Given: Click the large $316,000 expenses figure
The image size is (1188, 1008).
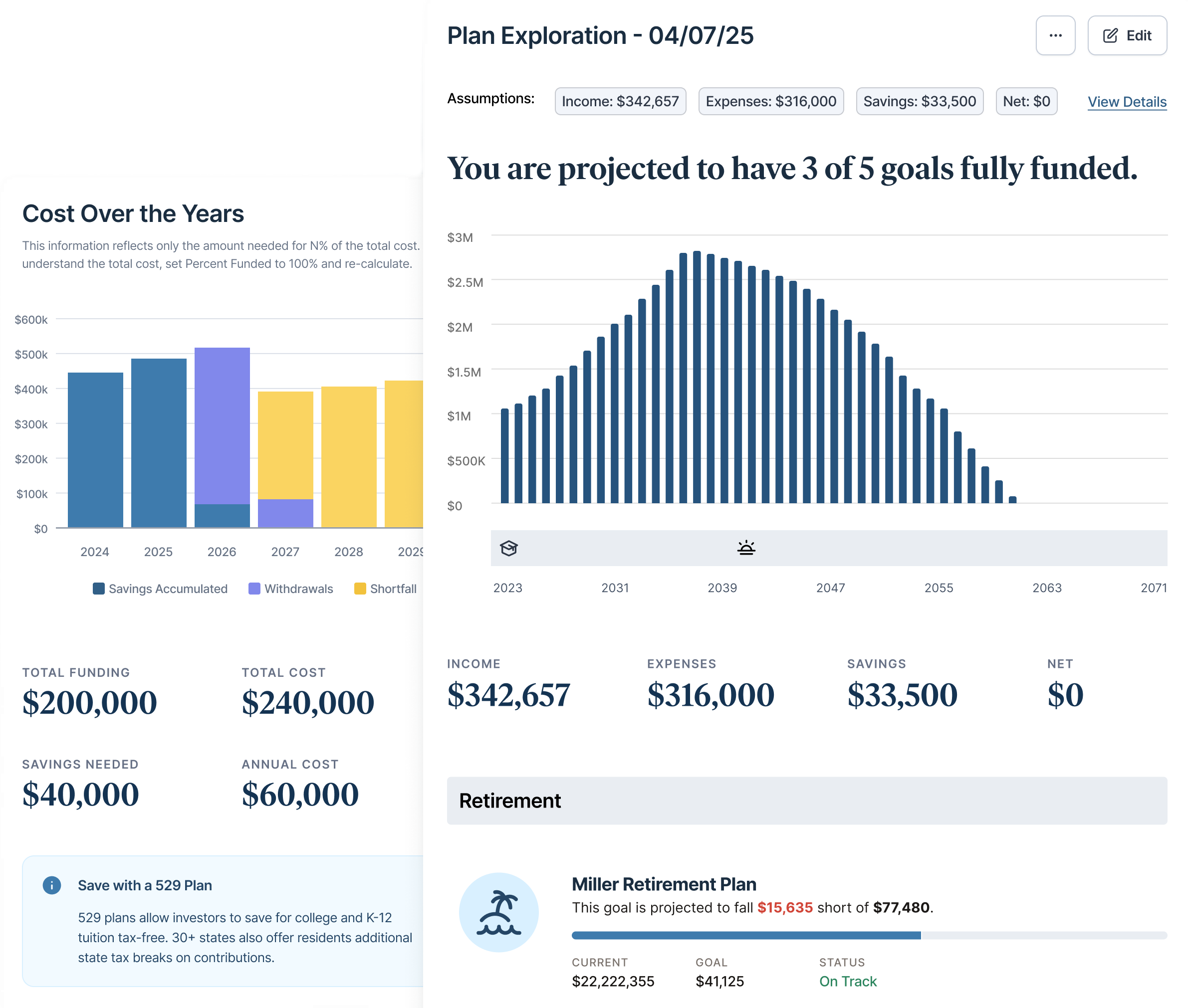Looking at the screenshot, I should [710, 695].
